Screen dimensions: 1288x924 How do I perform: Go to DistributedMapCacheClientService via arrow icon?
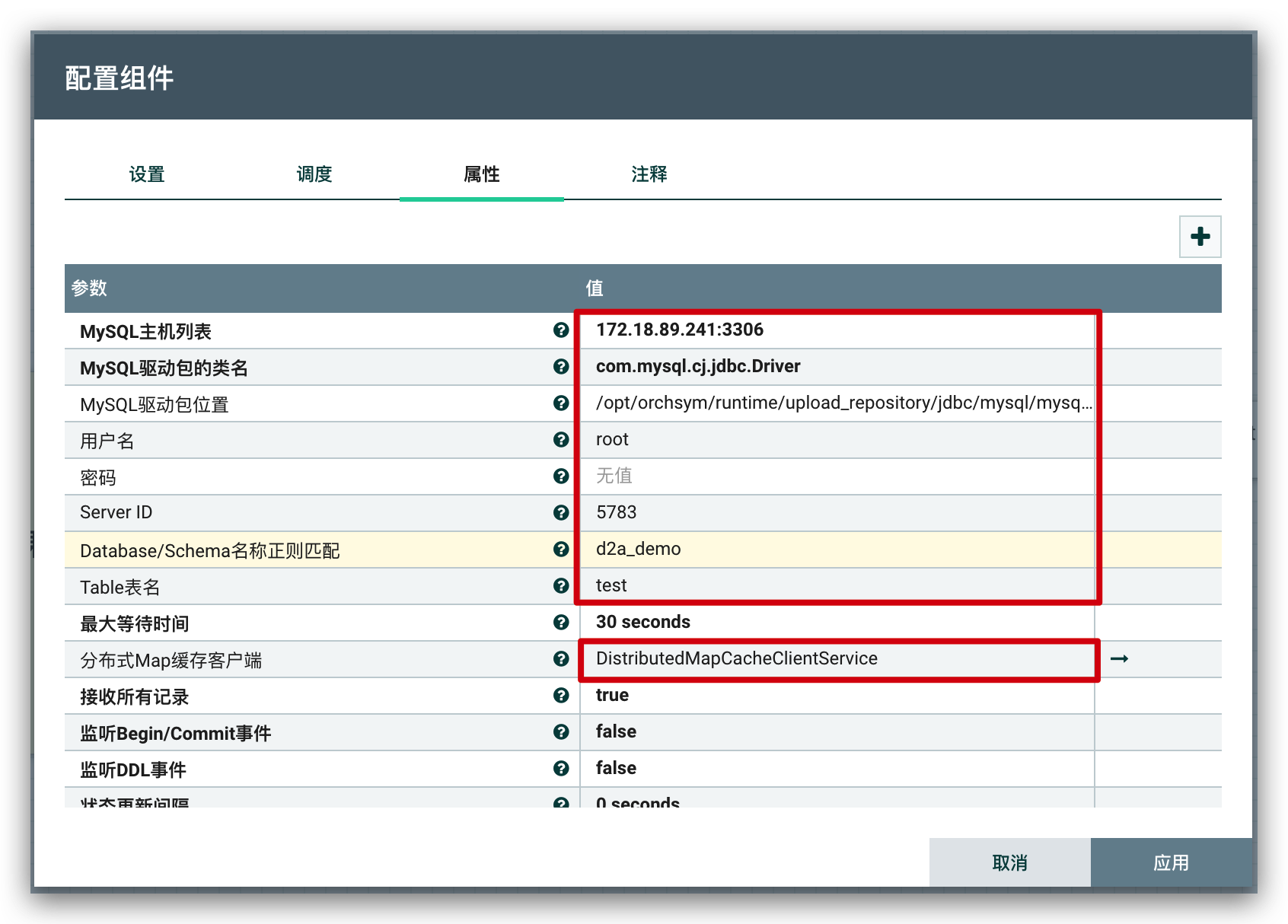point(1119,658)
